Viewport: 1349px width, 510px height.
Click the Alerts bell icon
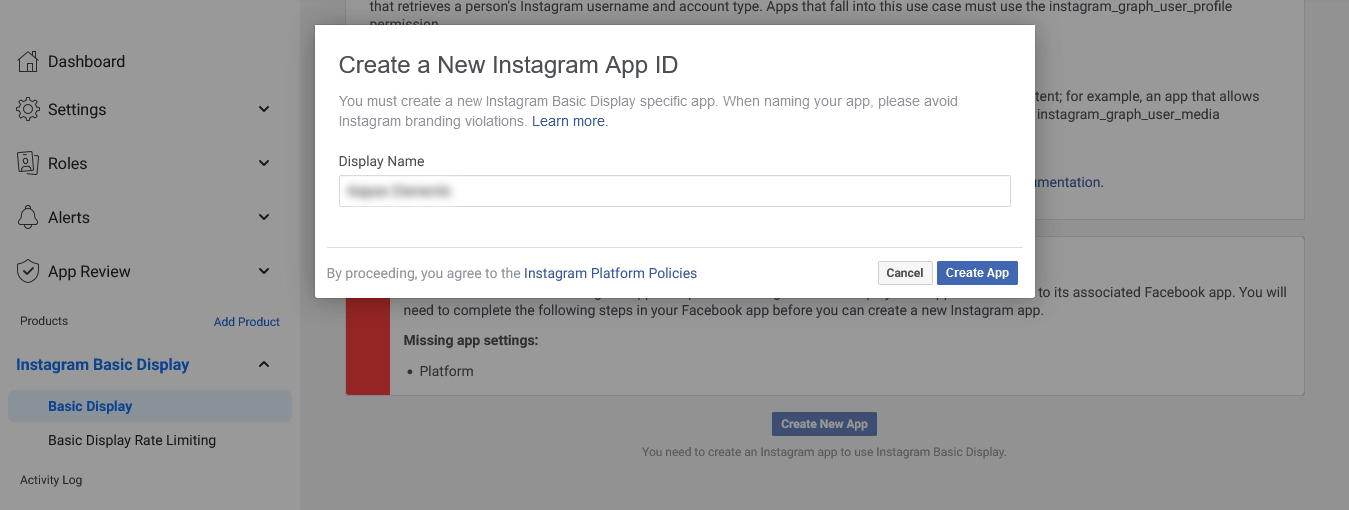[x=28, y=217]
